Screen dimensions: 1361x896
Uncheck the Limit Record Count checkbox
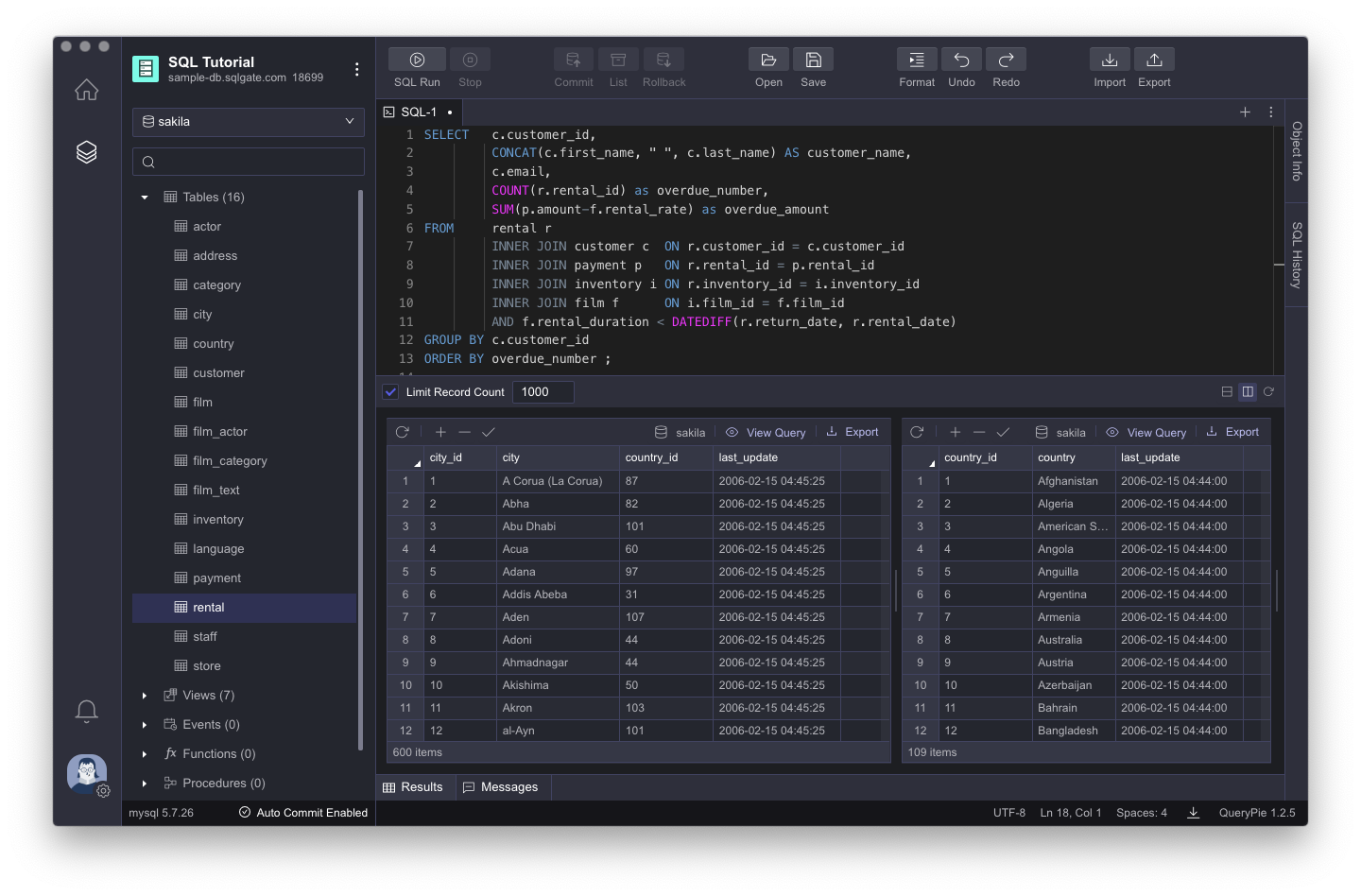pyautogui.click(x=390, y=390)
